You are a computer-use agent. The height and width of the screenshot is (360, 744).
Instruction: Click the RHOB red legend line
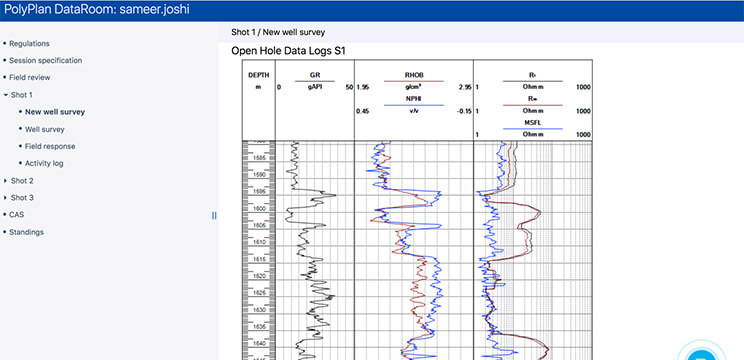coord(413,81)
